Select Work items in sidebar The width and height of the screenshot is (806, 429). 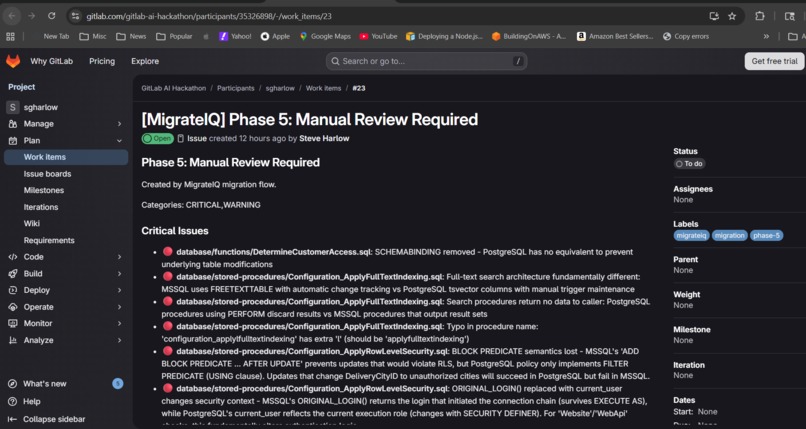coord(66,157)
